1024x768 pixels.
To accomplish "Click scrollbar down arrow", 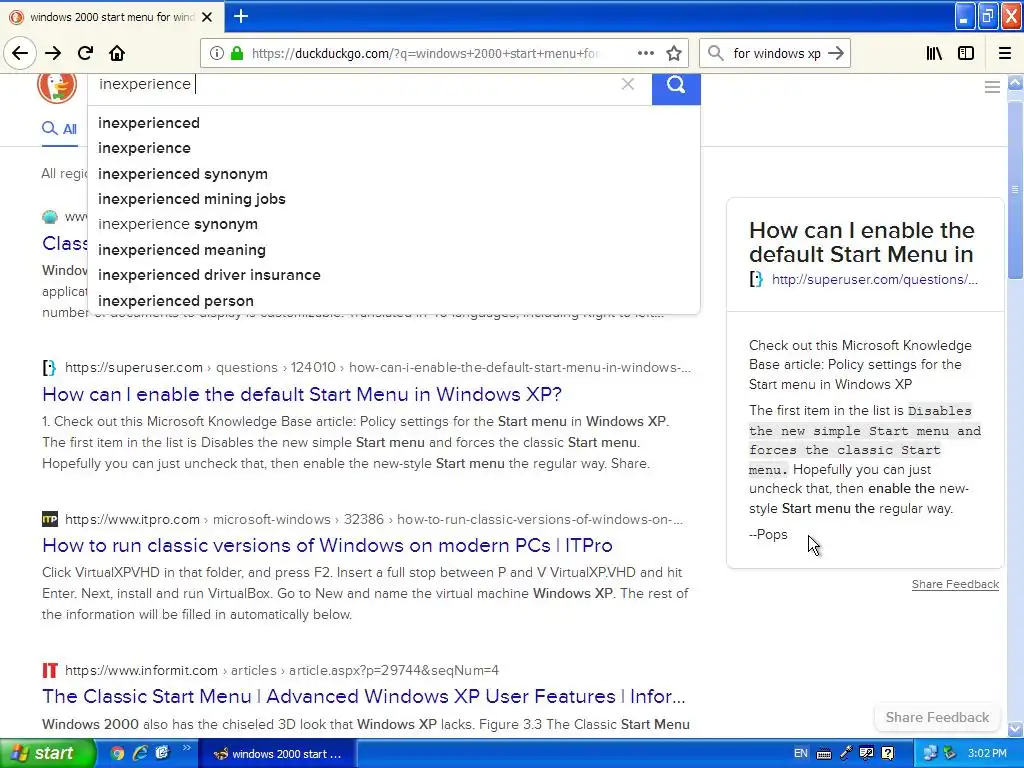I will point(1015,729).
